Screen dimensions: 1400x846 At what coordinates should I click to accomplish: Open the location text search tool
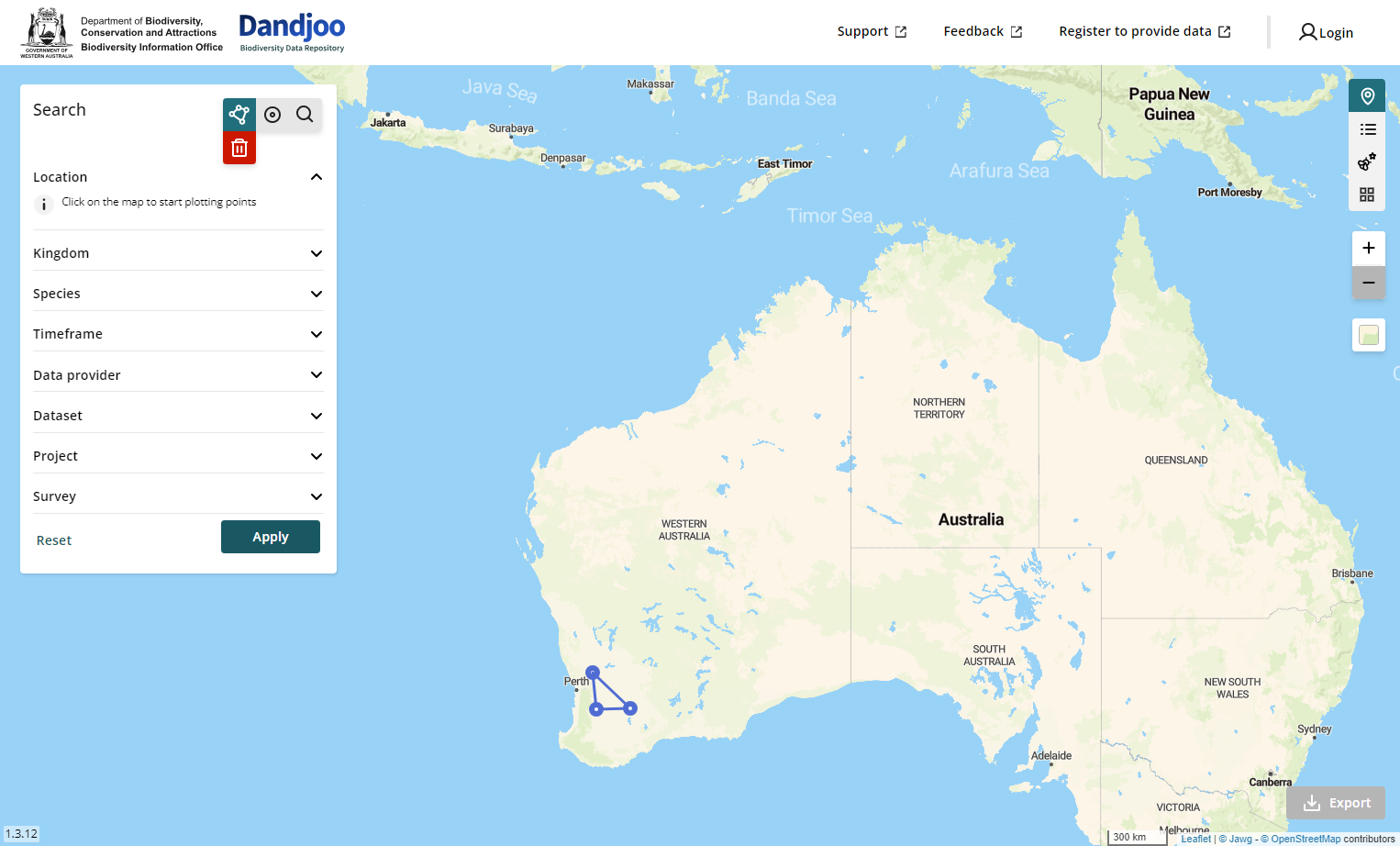pyautogui.click(x=305, y=115)
